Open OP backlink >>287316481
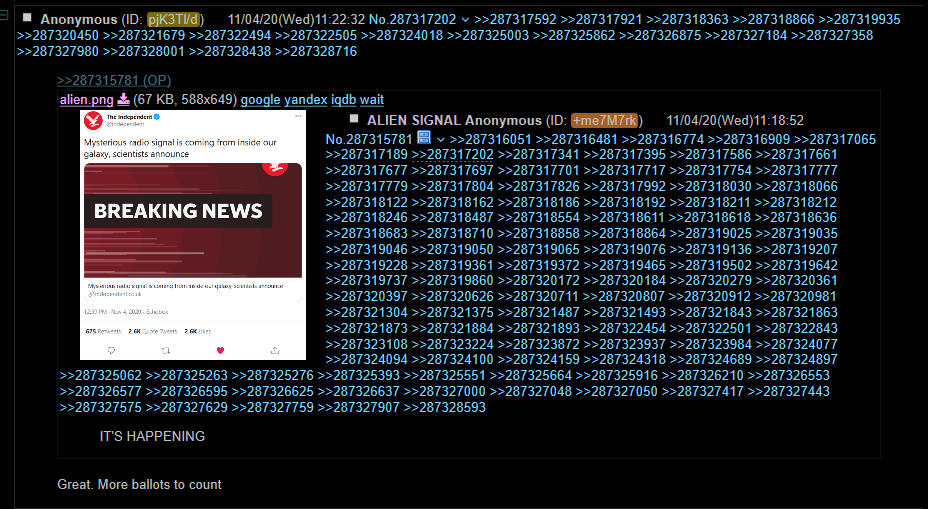Image resolution: width=928 pixels, height=509 pixels. coord(576,140)
